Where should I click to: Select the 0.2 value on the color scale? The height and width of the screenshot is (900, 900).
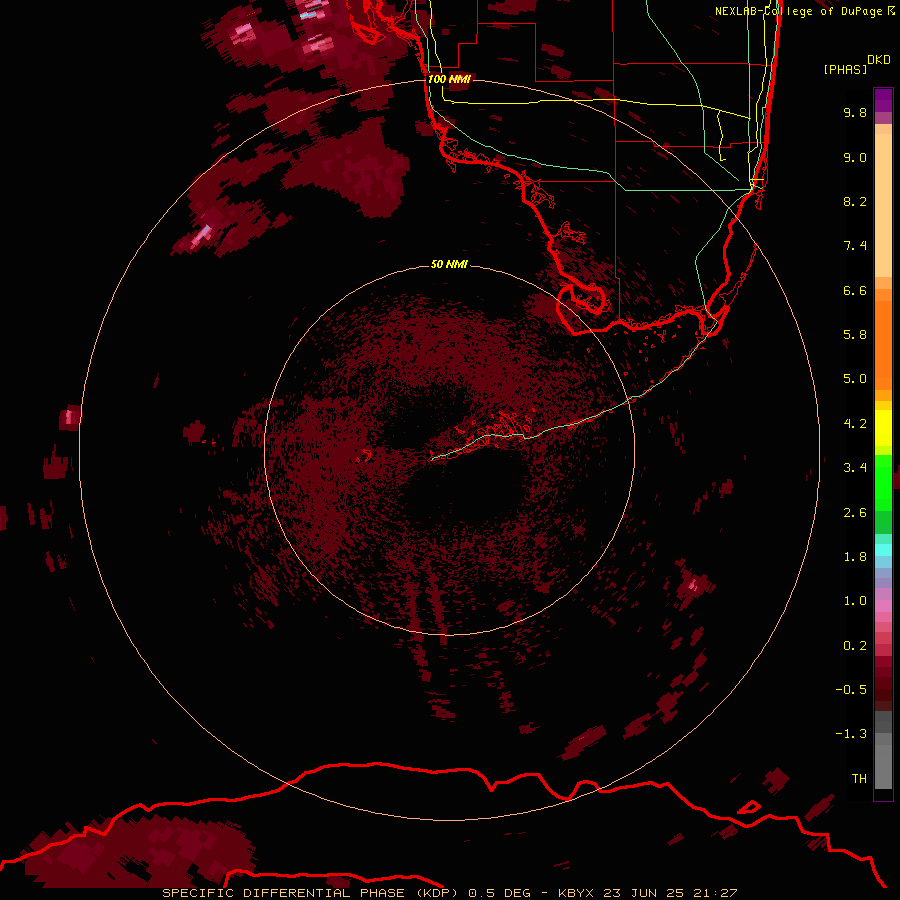(x=855, y=646)
